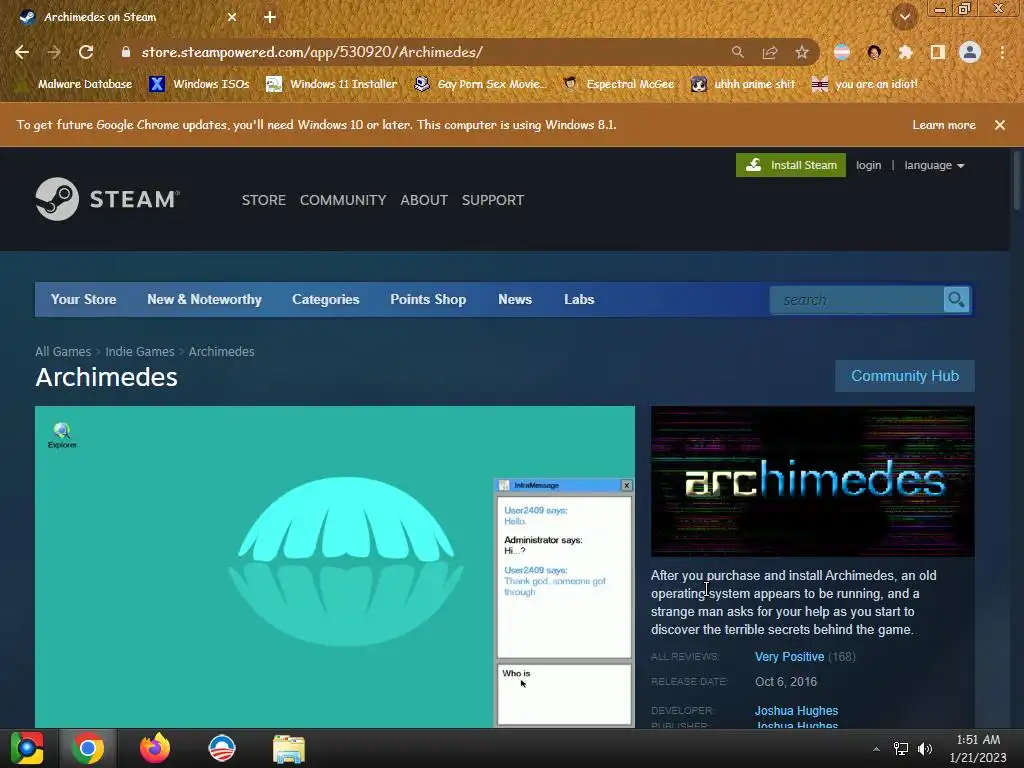Open the taskbar clock and date

(978, 748)
